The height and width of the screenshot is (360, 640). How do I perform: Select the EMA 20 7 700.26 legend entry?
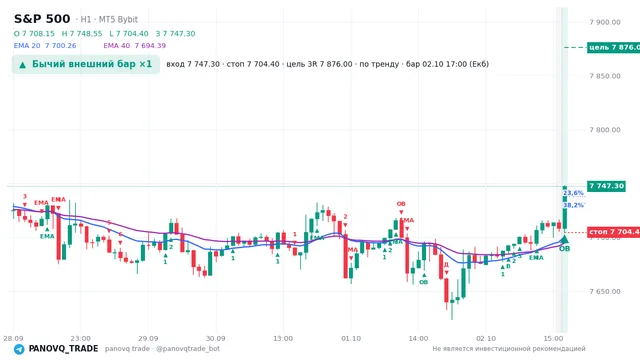[x=45, y=46]
